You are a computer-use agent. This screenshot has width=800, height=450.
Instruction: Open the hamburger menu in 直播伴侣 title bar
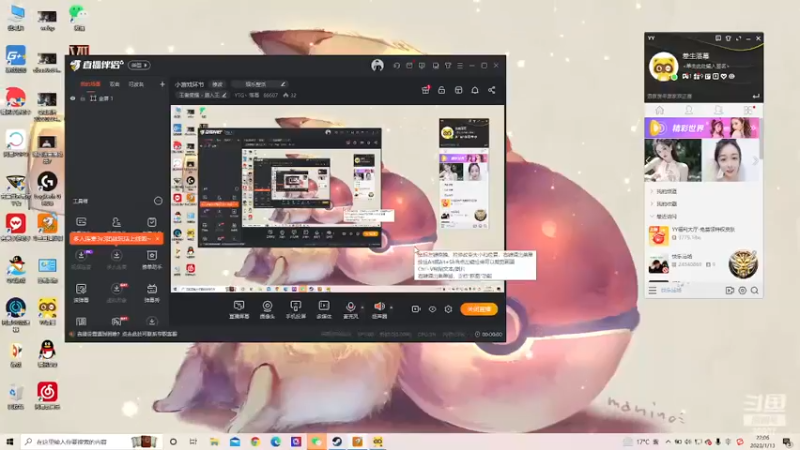(x=460, y=65)
